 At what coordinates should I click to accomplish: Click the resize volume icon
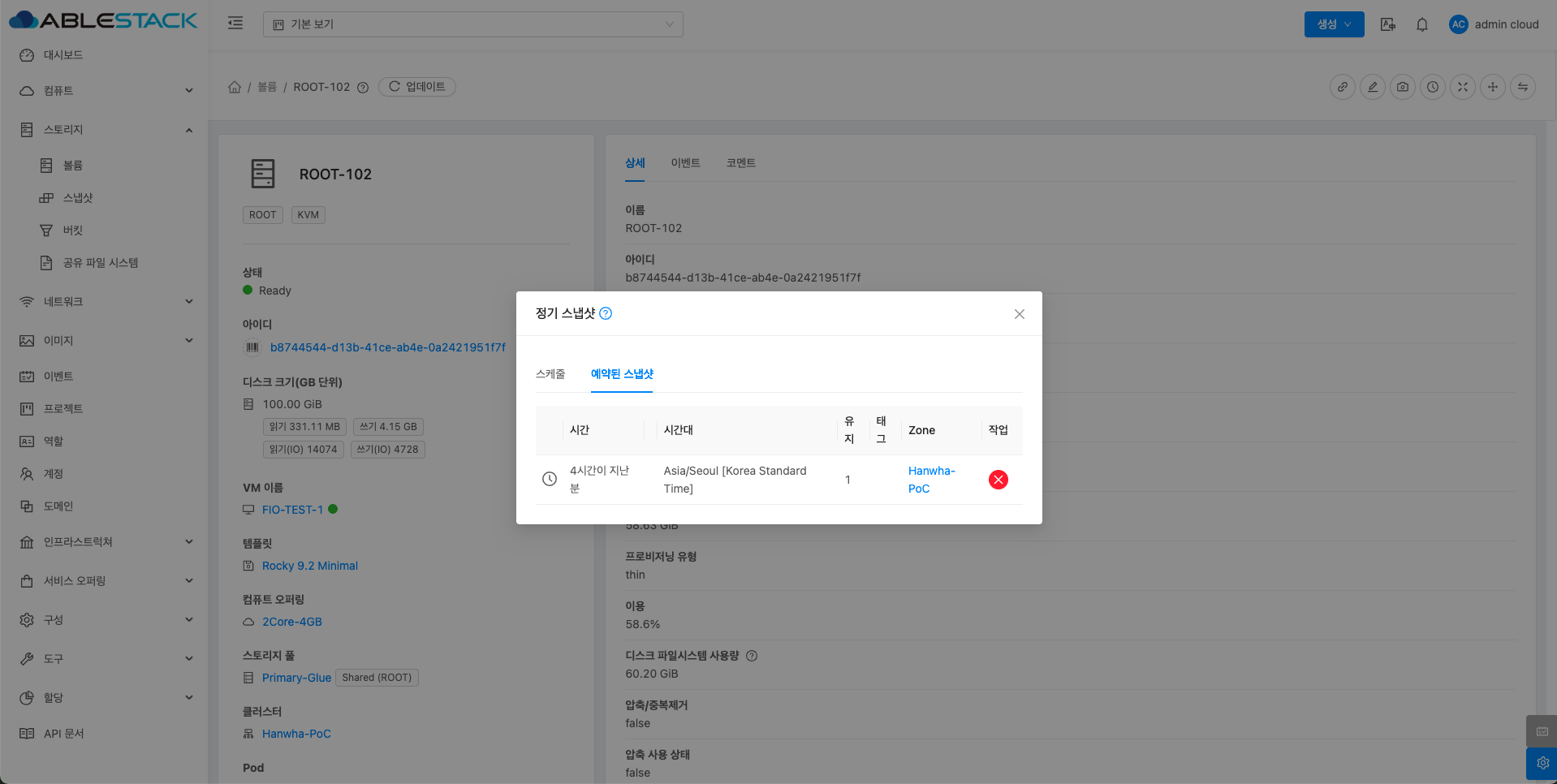coord(1463,87)
